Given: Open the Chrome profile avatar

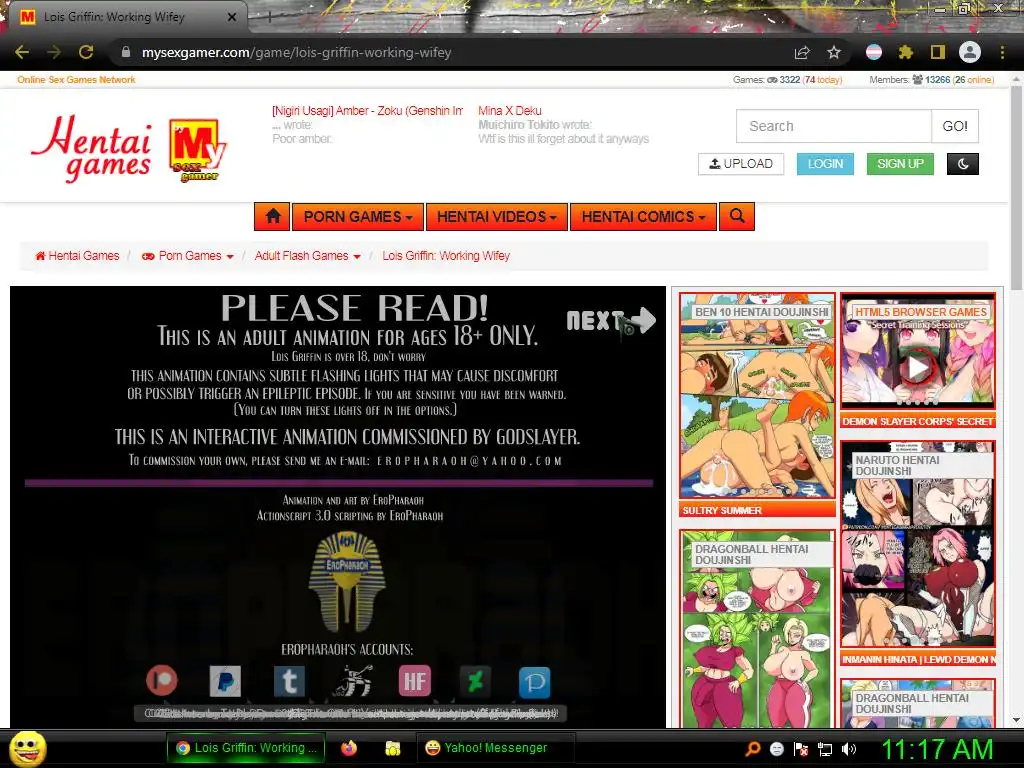Looking at the screenshot, I should click(x=970, y=52).
